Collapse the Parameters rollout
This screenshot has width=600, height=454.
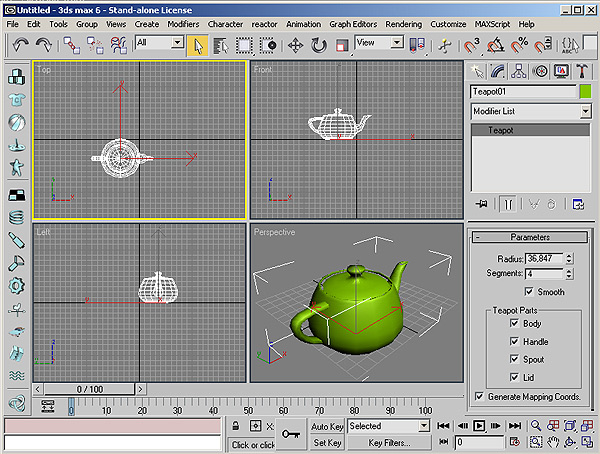pos(529,237)
